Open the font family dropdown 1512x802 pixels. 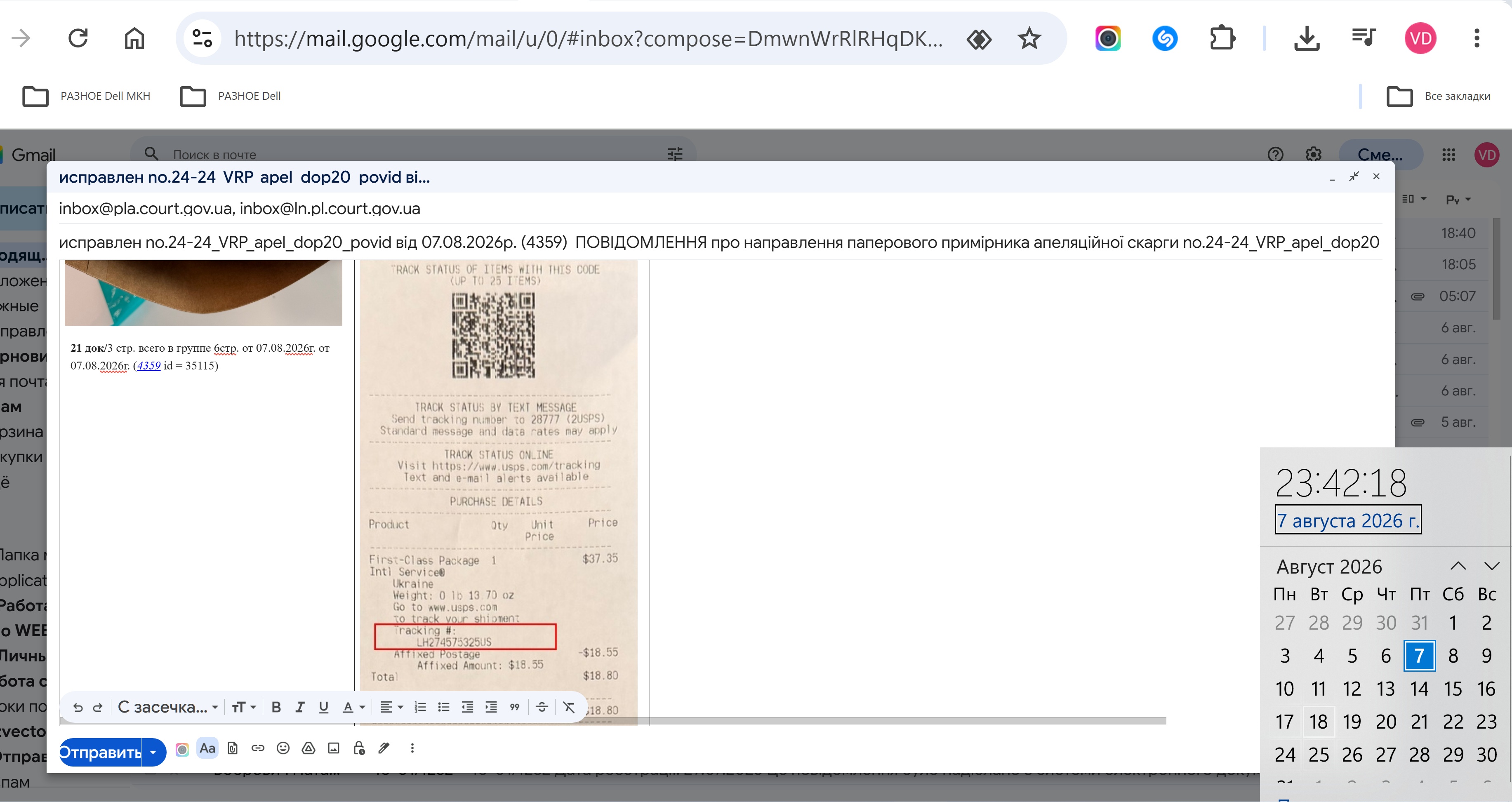pyautogui.click(x=168, y=708)
